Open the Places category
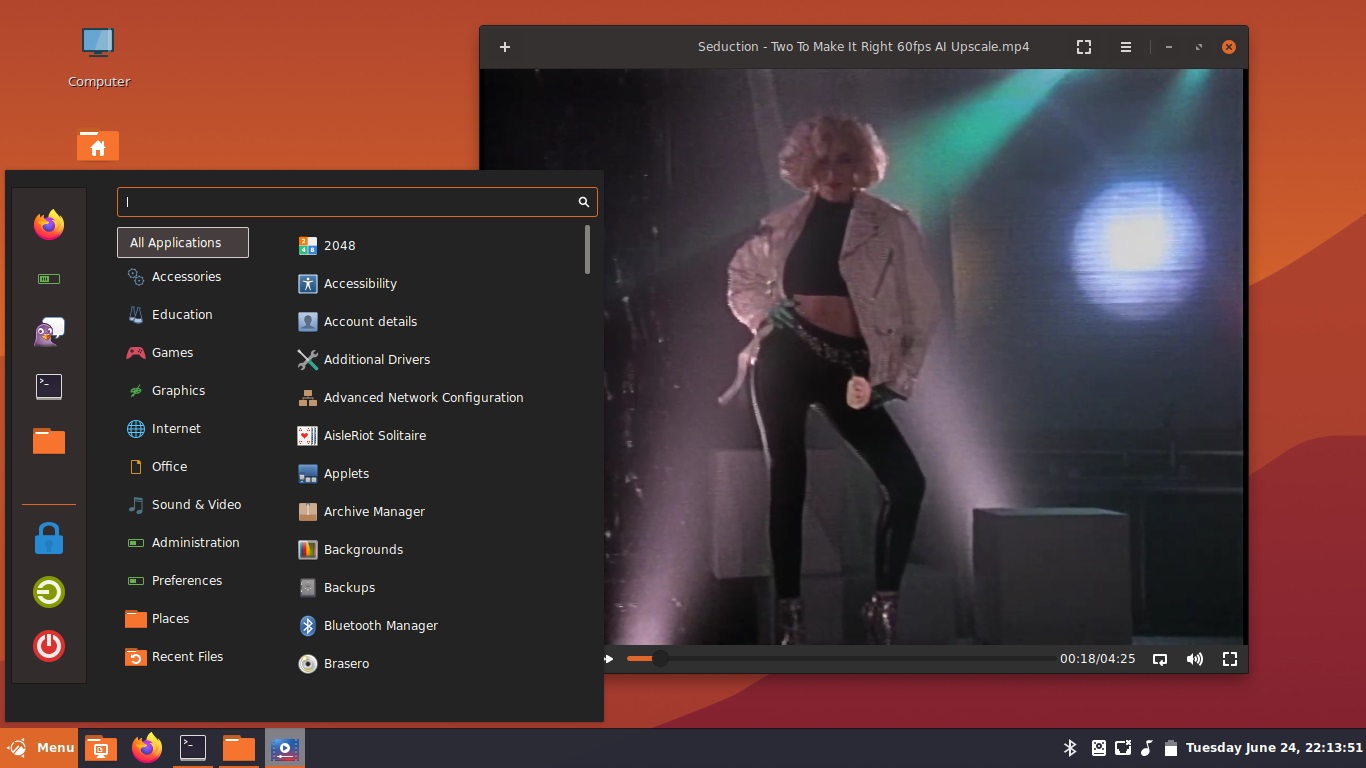 point(183,619)
